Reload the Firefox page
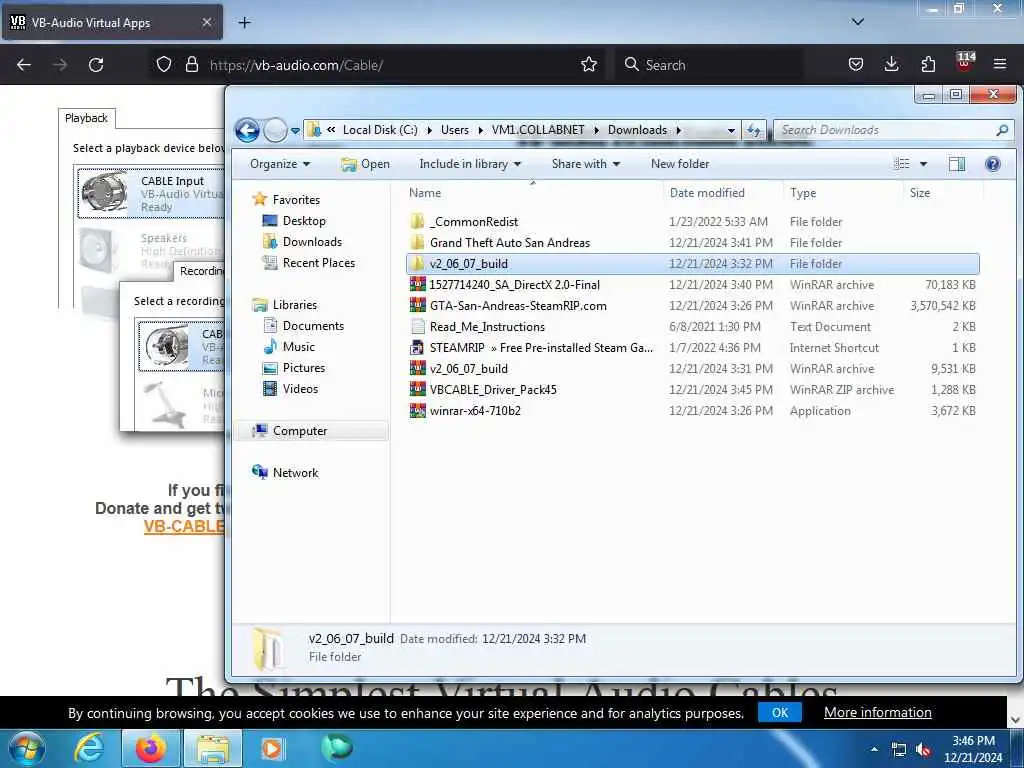This screenshot has width=1024, height=768. [x=96, y=65]
